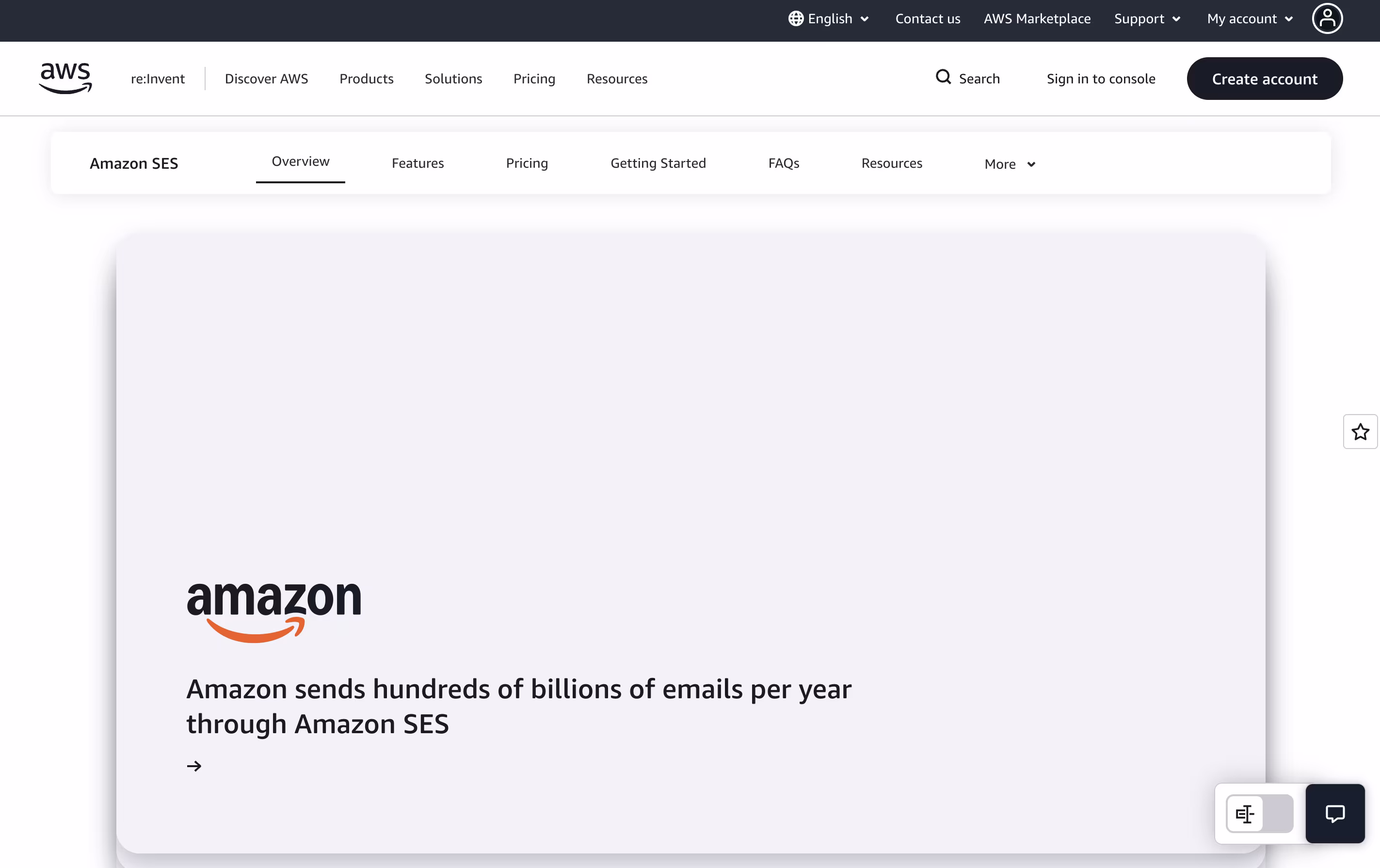Open the chat feedback widget
This screenshot has height=868, width=1380.
(1335, 814)
